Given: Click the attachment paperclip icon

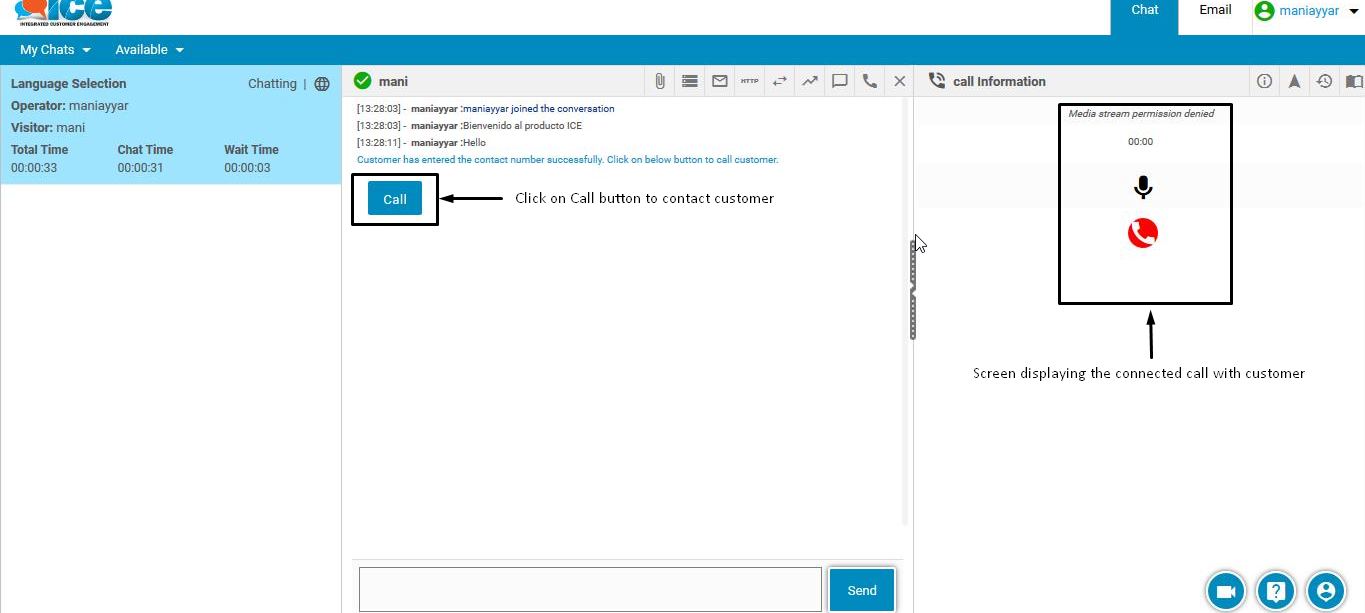Looking at the screenshot, I should click(x=660, y=81).
